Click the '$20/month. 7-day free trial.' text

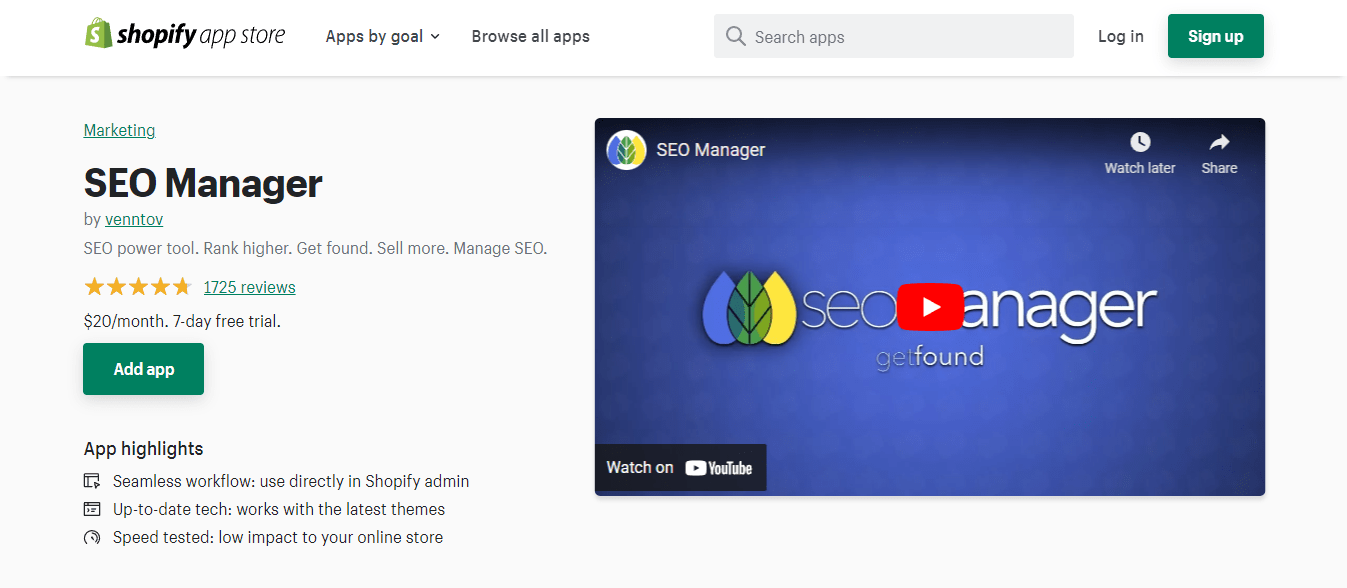(182, 321)
